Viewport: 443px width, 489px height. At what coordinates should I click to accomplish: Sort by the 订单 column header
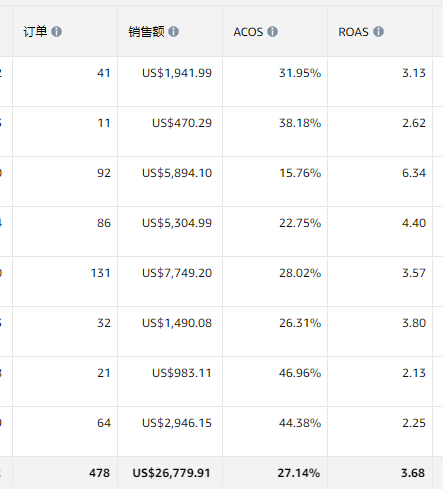click(x=35, y=32)
